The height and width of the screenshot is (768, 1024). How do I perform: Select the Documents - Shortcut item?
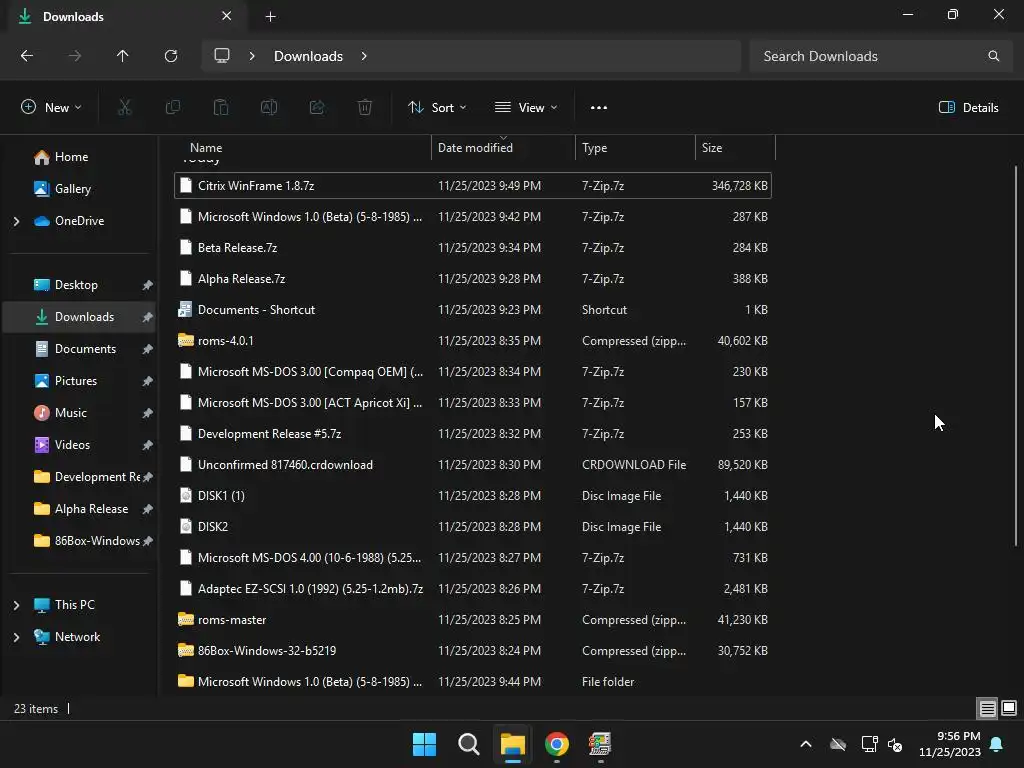pos(473,310)
